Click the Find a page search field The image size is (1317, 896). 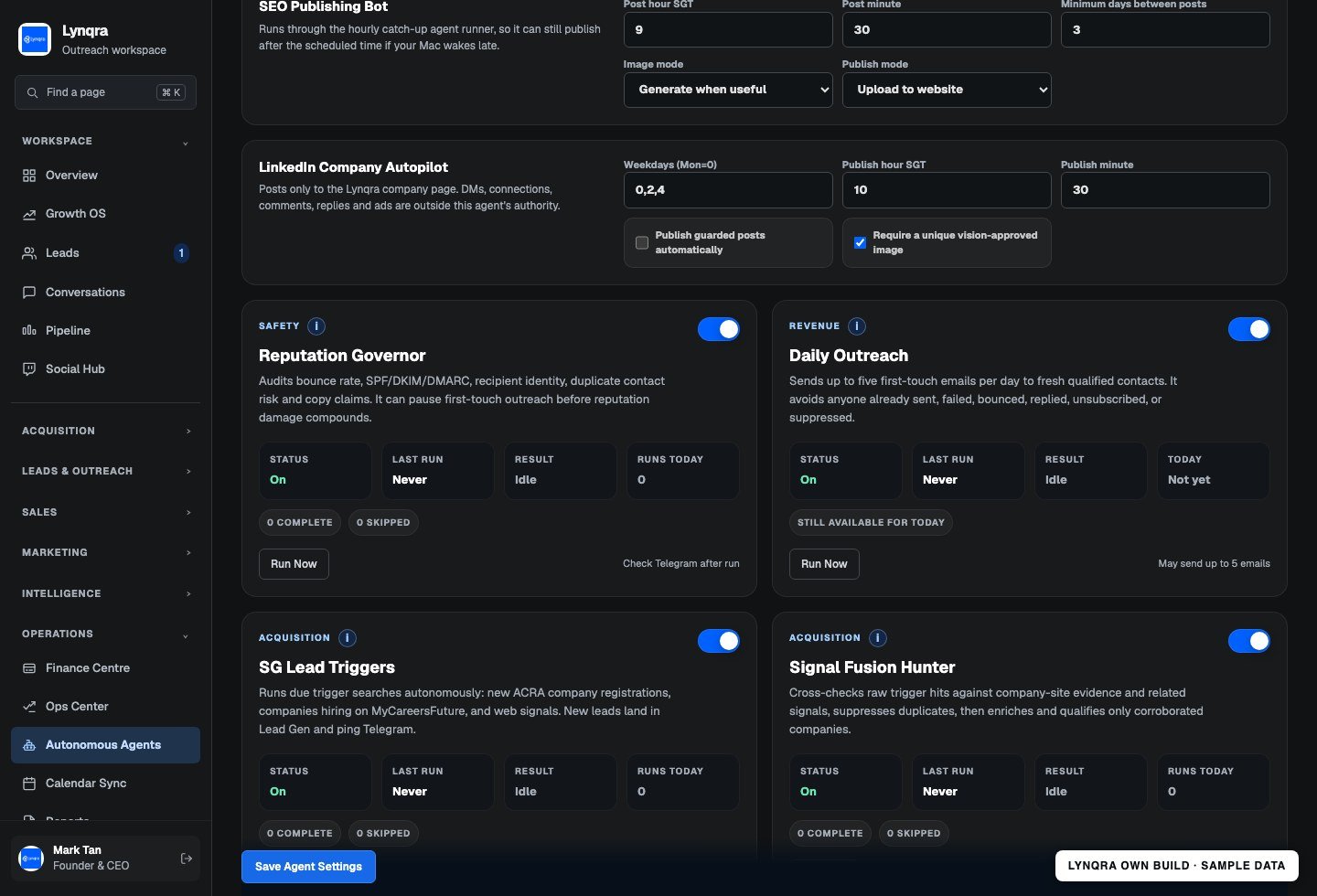pyautogui.click(x=106, y=92)
